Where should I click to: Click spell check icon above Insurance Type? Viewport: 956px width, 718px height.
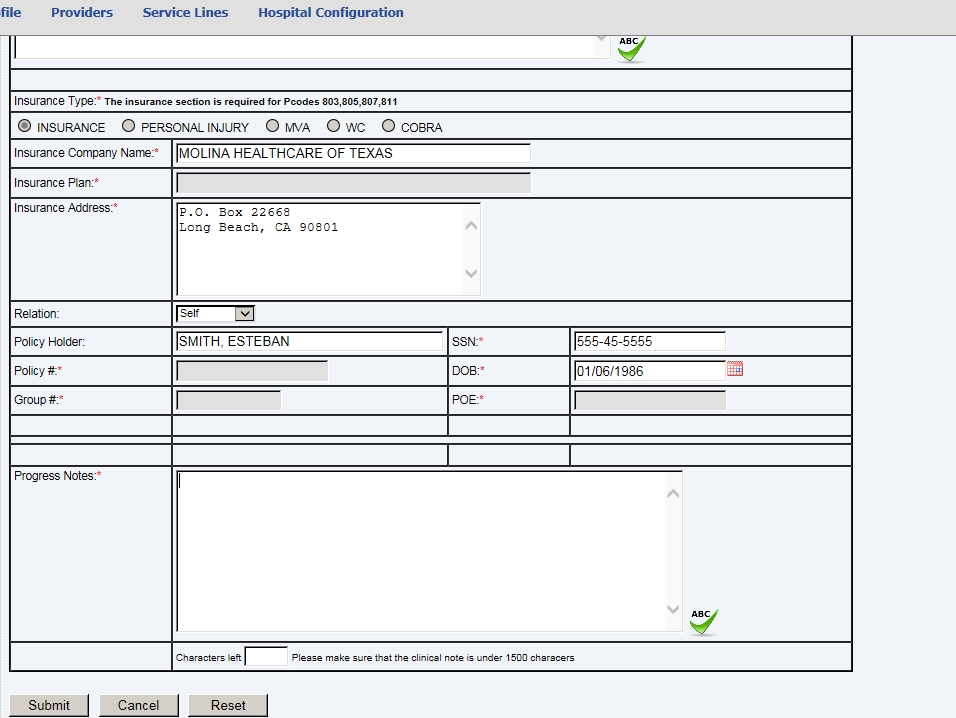(x=631, y=48)
